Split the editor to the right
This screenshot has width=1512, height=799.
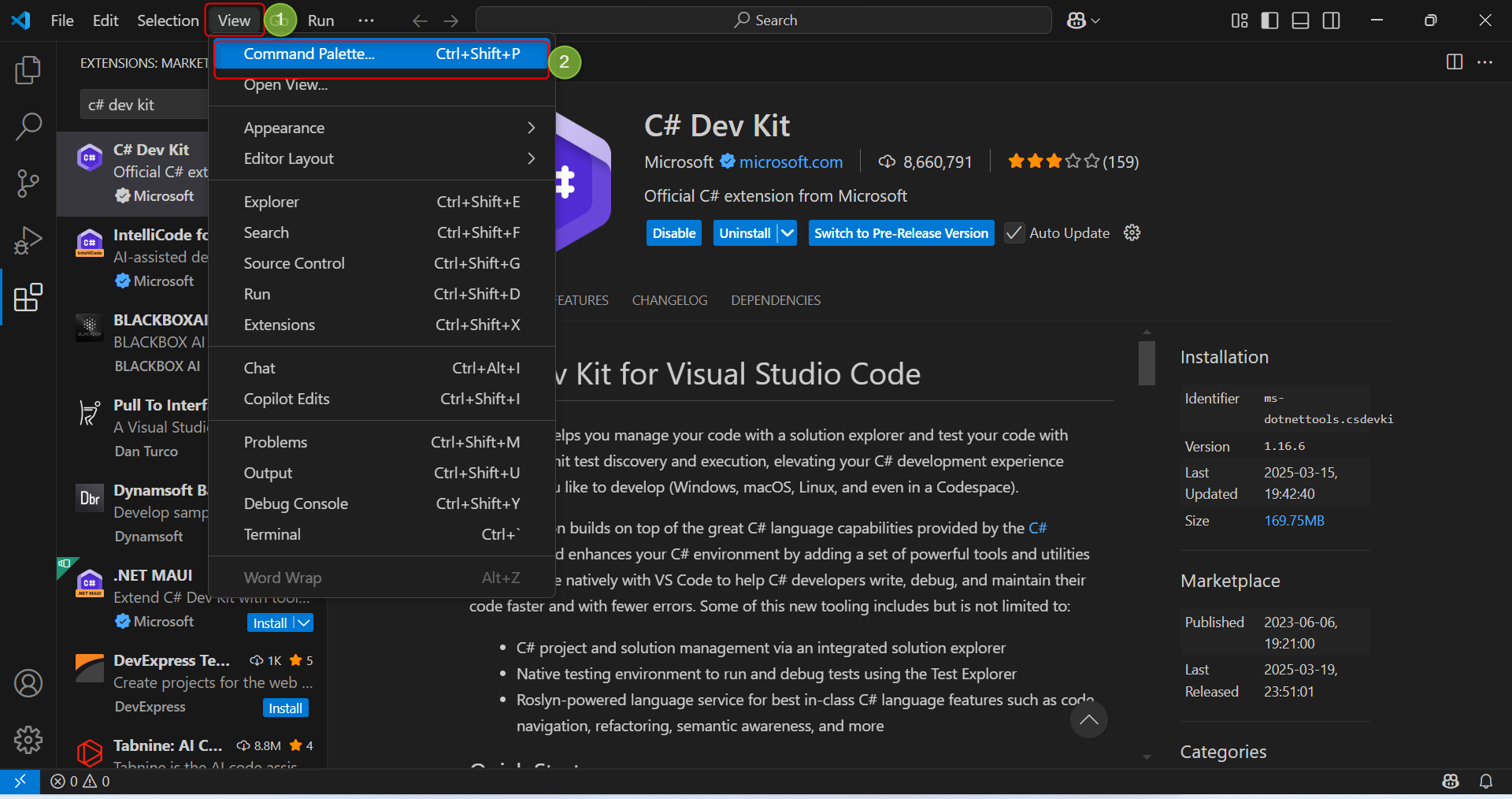[x=1455, y=62]
